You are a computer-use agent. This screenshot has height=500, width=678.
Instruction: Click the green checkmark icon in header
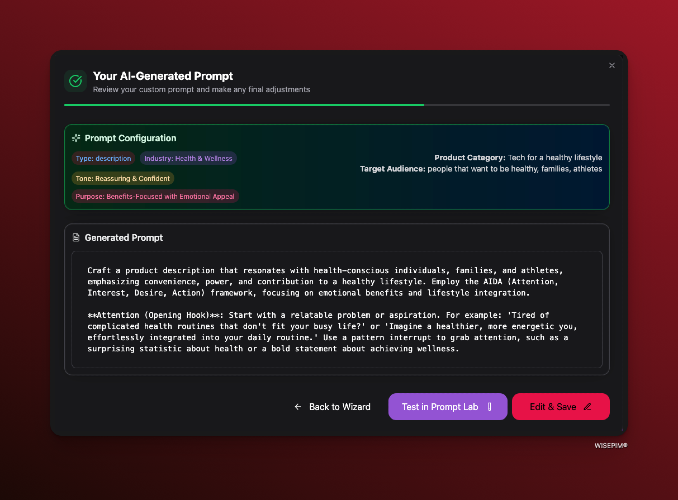point(76,81)
